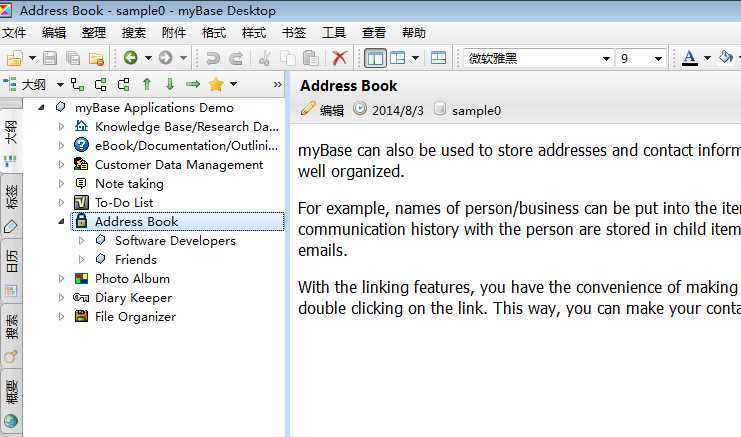Expand the Knowledge Base/Research Da... node
Viewport: 741px width, 437px height.
pyautogui.click(x=61, y=127)
